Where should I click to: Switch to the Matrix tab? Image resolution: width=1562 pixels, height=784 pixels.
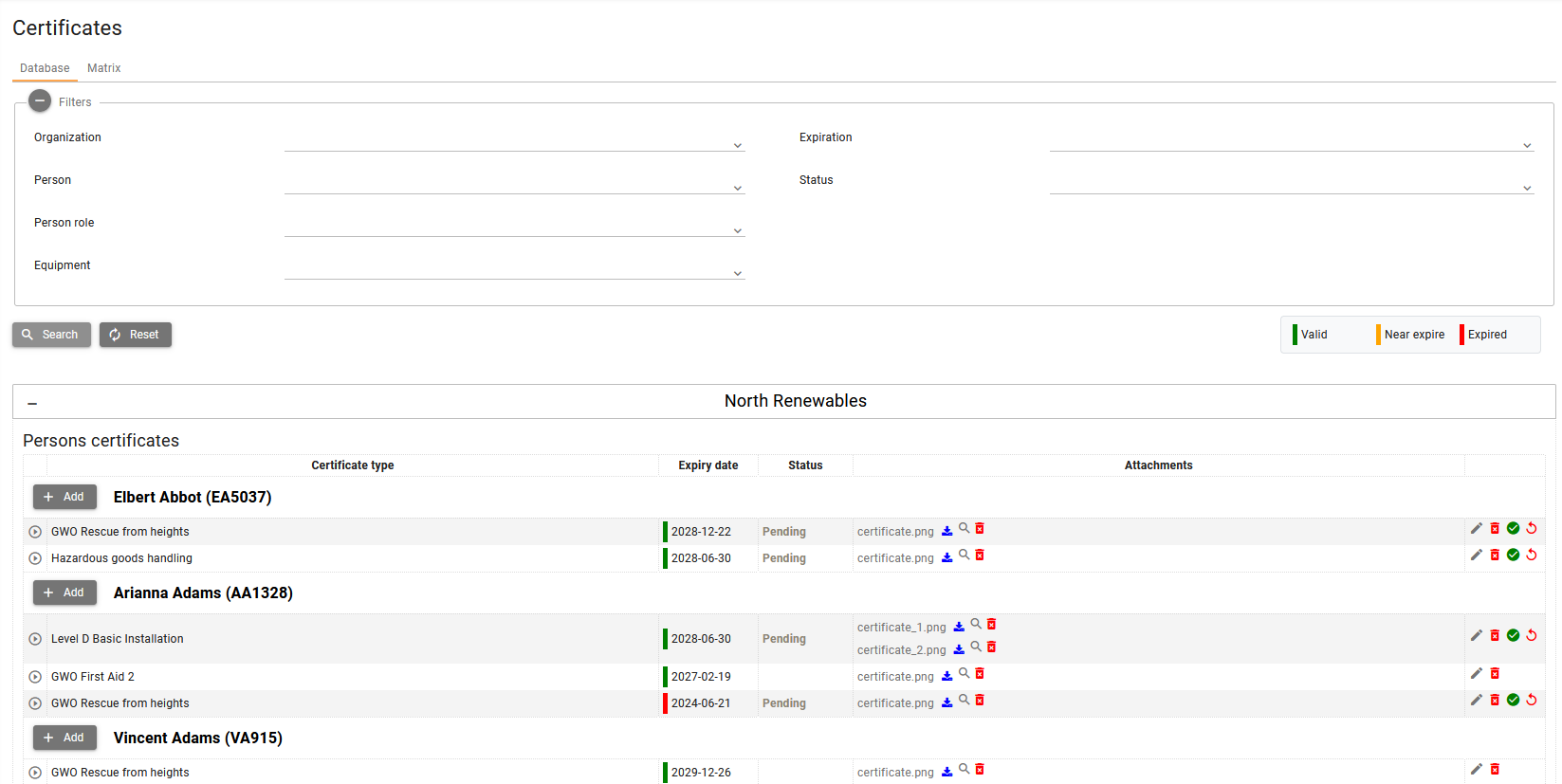(x=104, y=68)
